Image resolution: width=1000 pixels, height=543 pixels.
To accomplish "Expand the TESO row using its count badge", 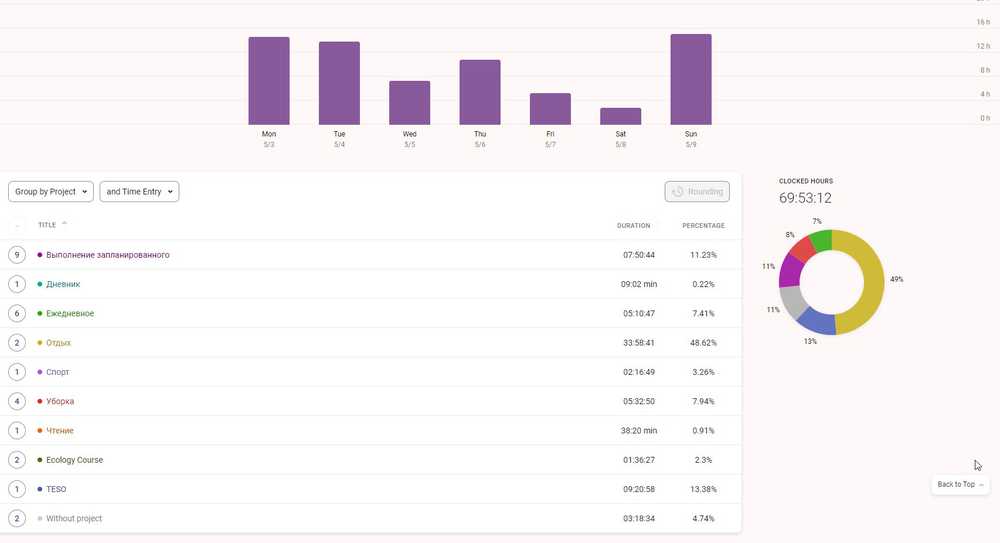I will 16,489.
